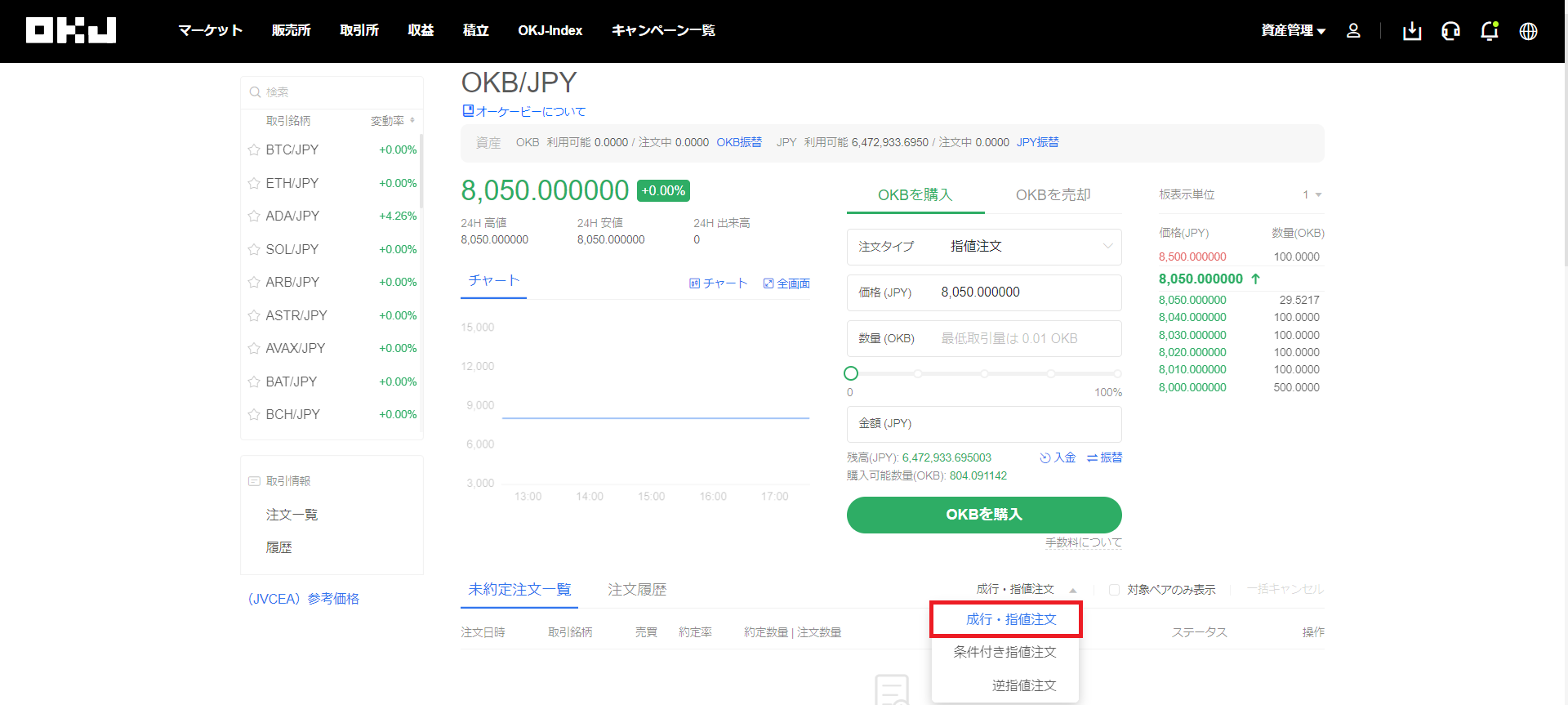This screenshot has width=1568, height=705.
Task: Click the OKJ logo
Action: [x=71, y=30]
